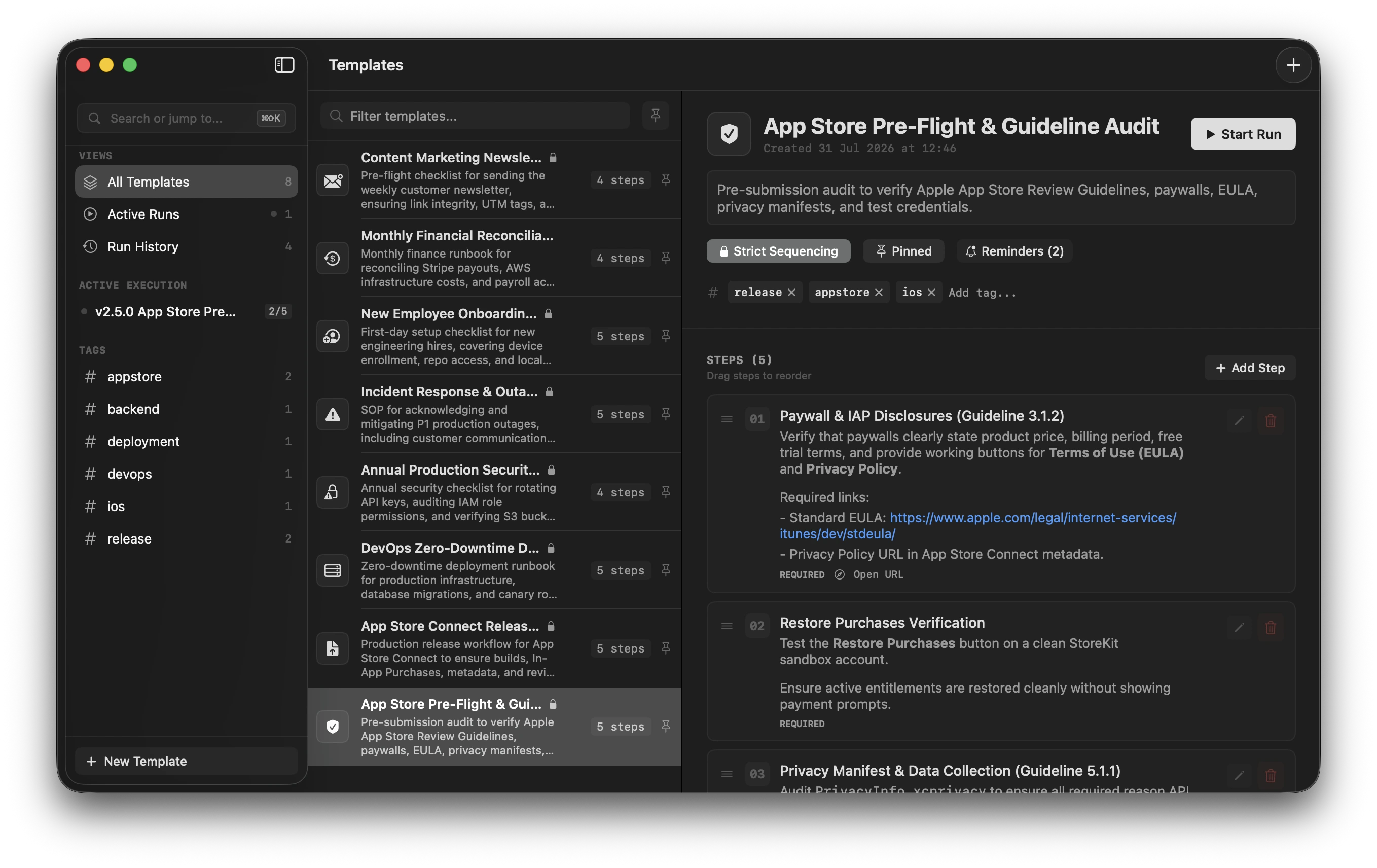Remove the release tag
Viewport: 1377px width, 868px height.
791,293
